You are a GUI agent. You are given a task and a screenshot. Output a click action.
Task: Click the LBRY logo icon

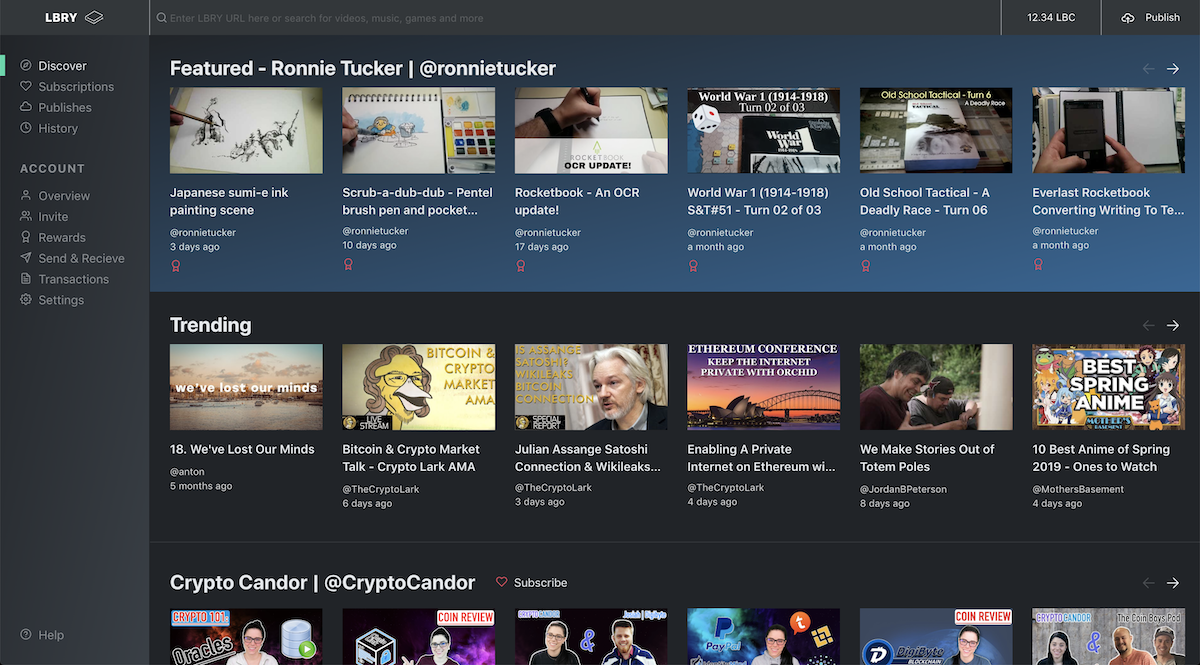pos(93,18)
